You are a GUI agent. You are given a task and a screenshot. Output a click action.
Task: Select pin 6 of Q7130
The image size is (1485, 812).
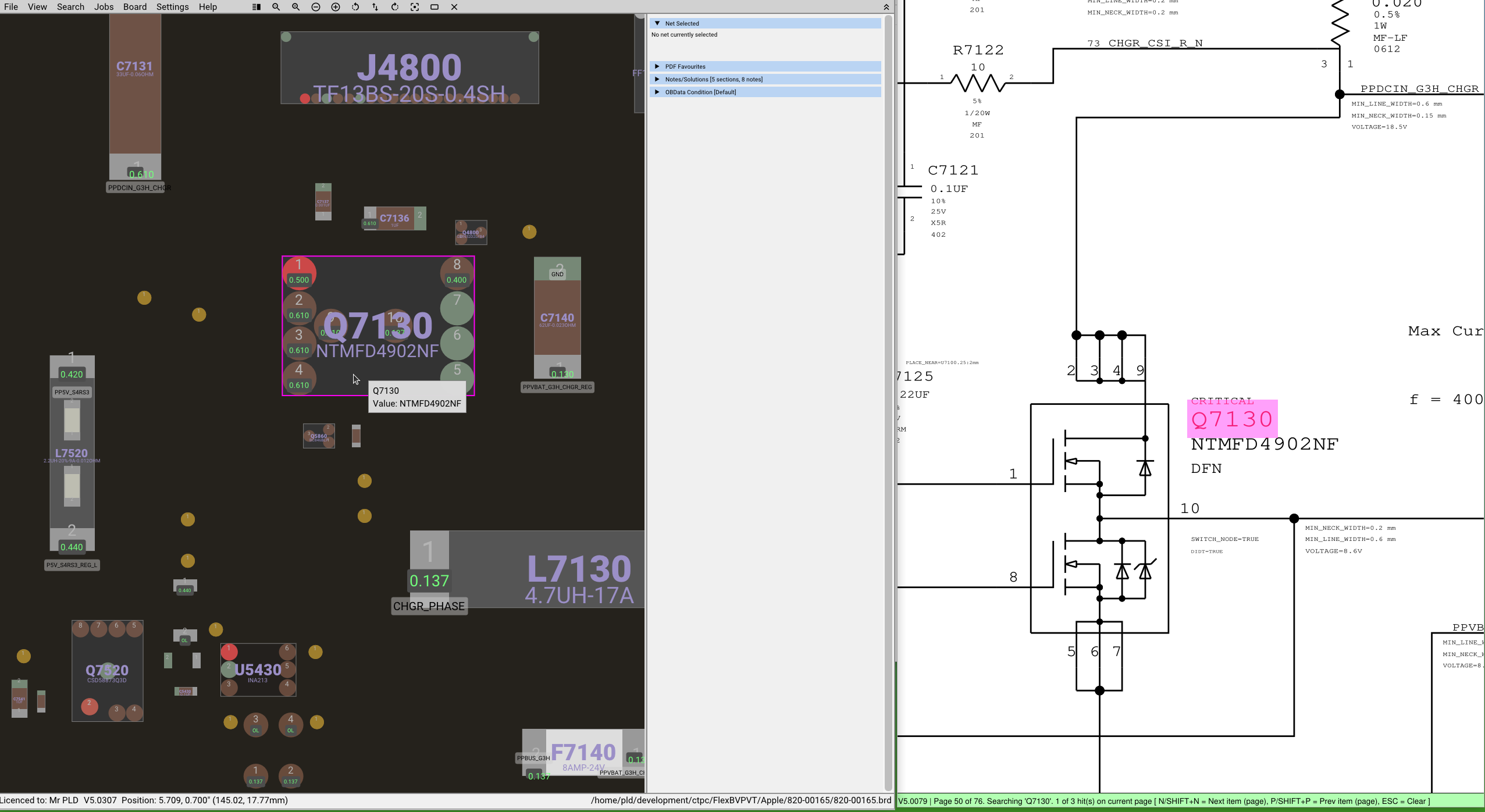pos(457,343)
